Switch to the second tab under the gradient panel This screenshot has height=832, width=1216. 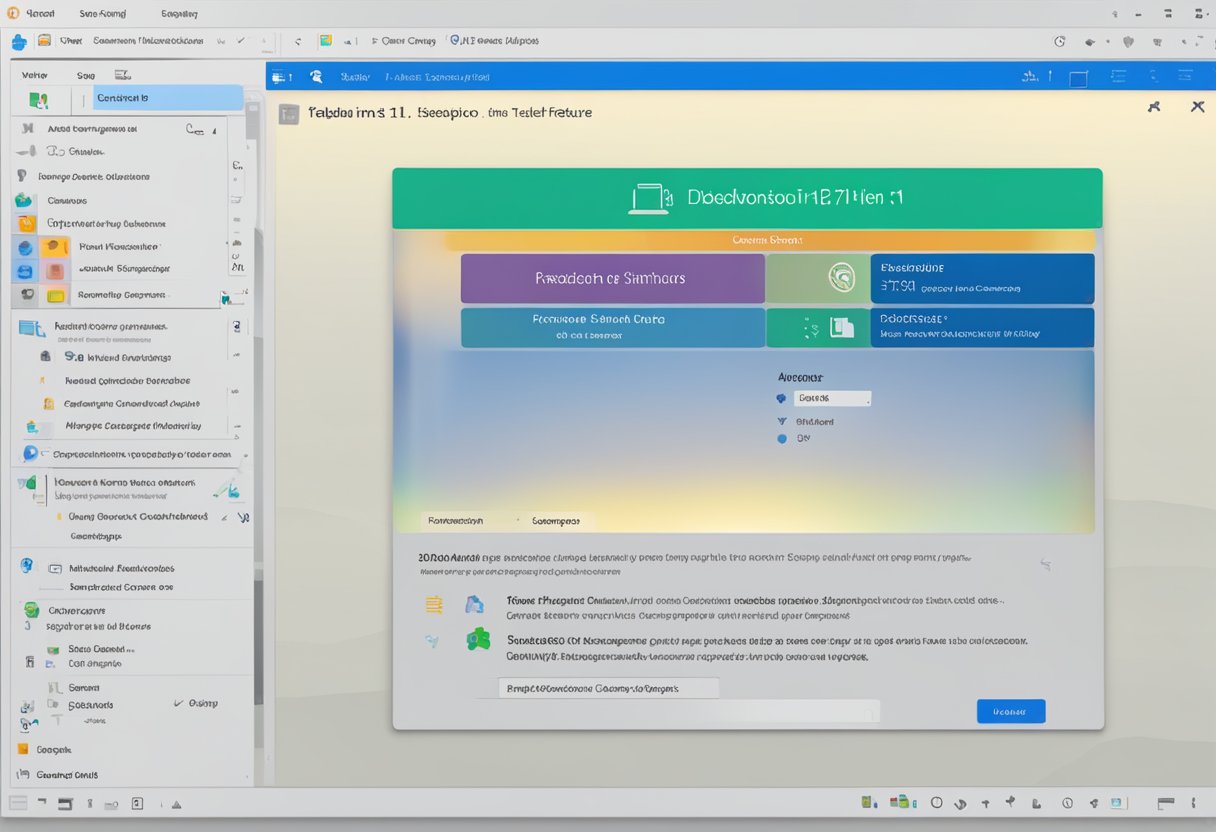556,521
